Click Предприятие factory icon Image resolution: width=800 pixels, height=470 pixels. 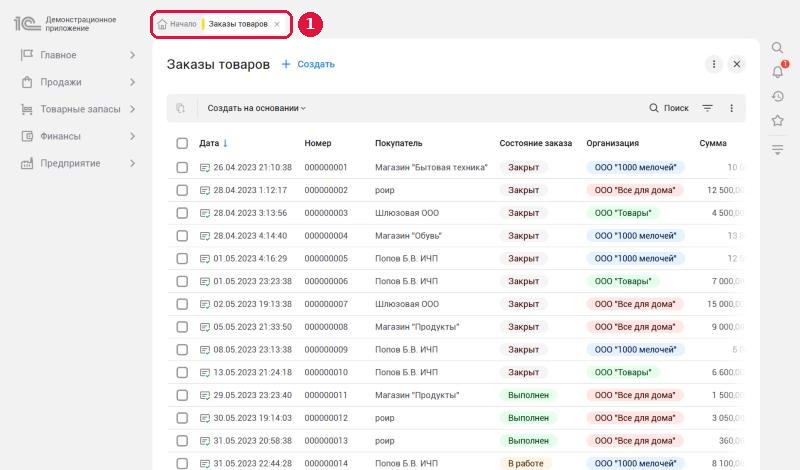coord(27,163)
